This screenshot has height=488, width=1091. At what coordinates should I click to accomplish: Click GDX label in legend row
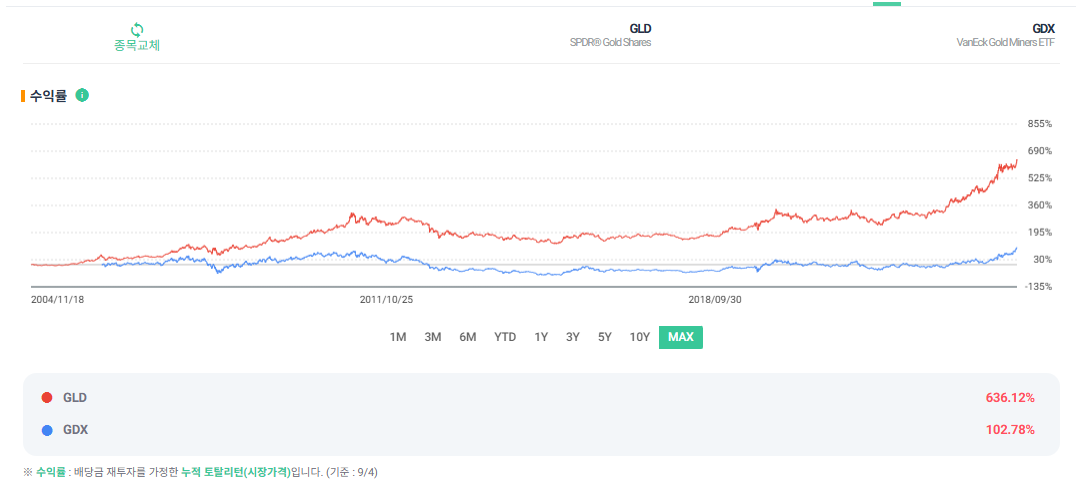[x=75, y=430]
